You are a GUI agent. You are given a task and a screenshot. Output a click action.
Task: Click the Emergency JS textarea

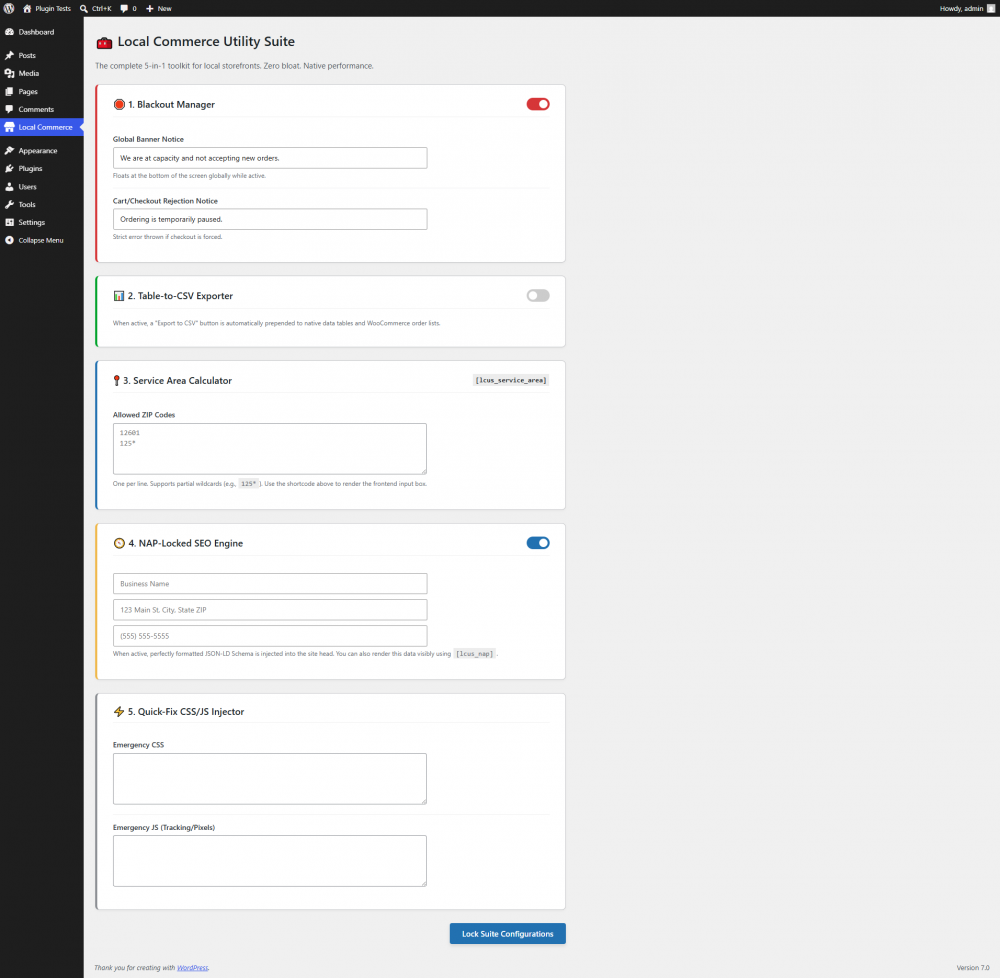(x=270, y=861)
